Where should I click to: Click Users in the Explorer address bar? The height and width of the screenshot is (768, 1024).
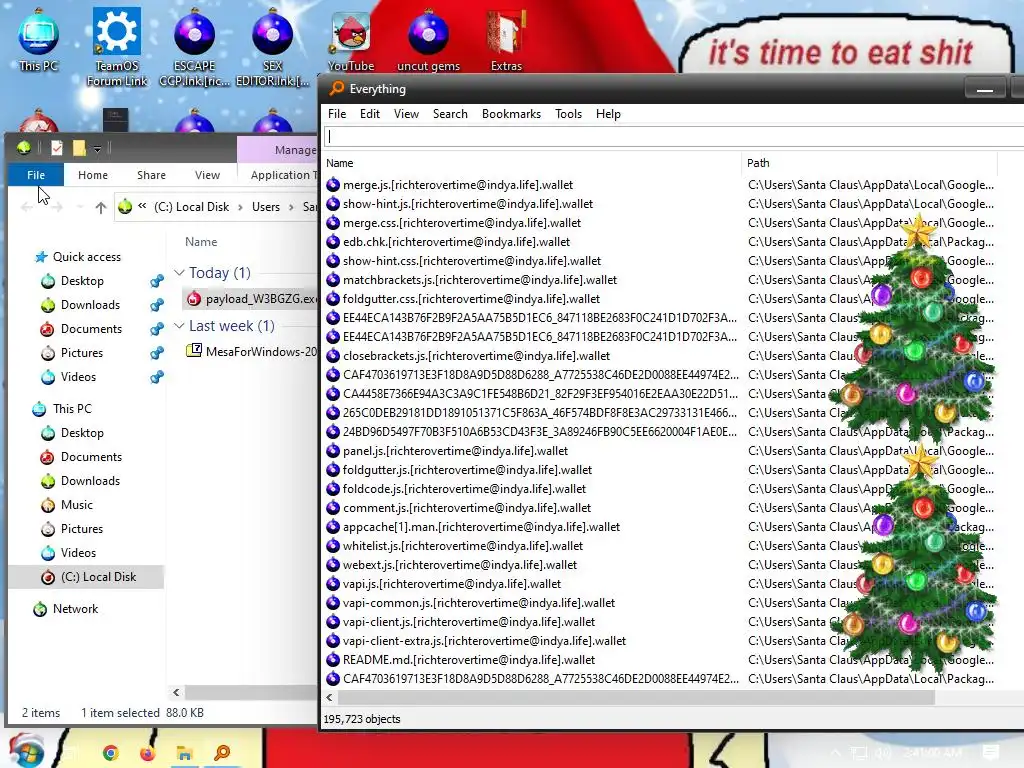[266, 207]
